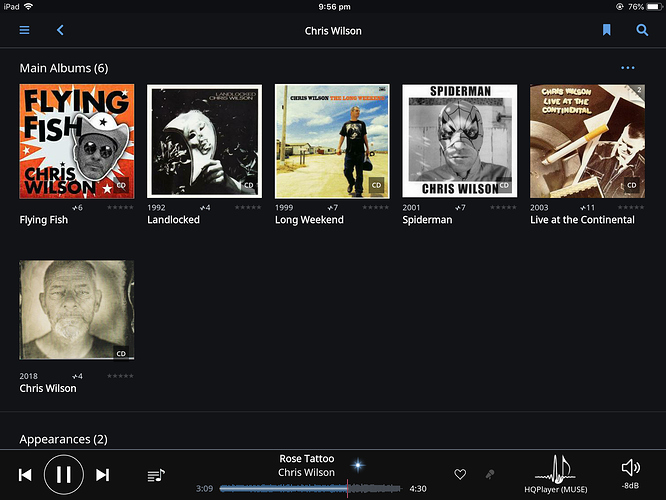Screen dimensions: 666x500
Task: Open the Long Weekend album cover
Action: pyautogui.click(x=332, y=141)
